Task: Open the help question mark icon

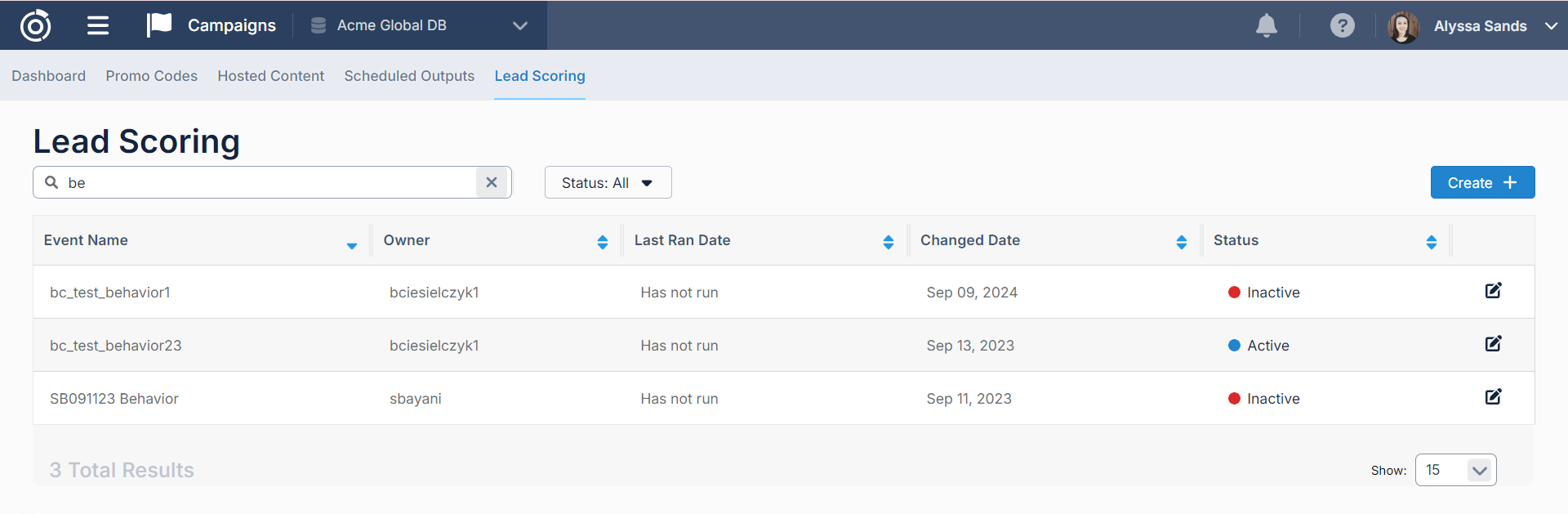Action: pos(1342,25)
